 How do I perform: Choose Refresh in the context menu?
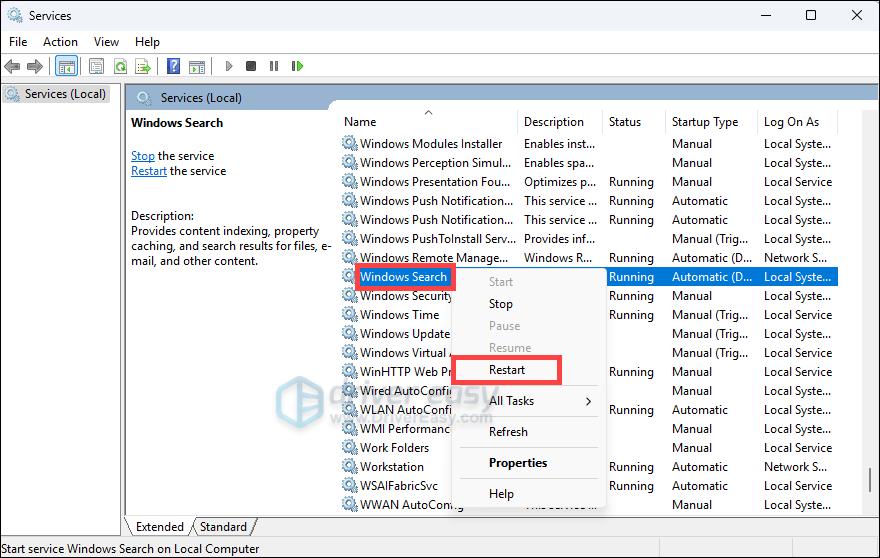528,432
